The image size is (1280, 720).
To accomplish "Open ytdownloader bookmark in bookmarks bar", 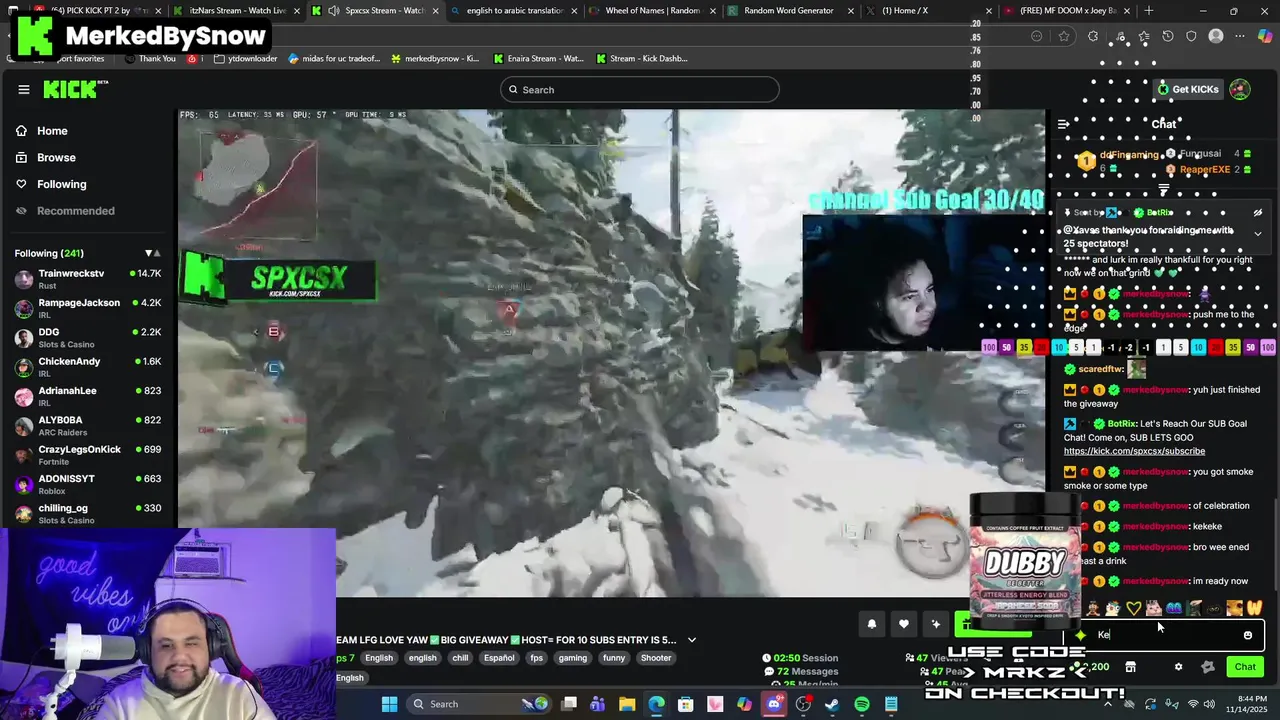I will click(246, 59).
